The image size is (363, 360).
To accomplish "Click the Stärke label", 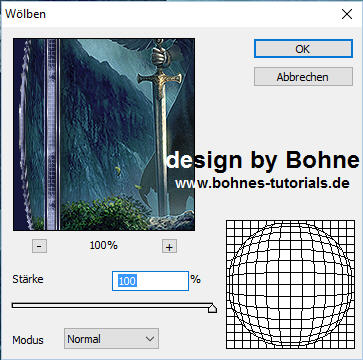I will [28, 279].
